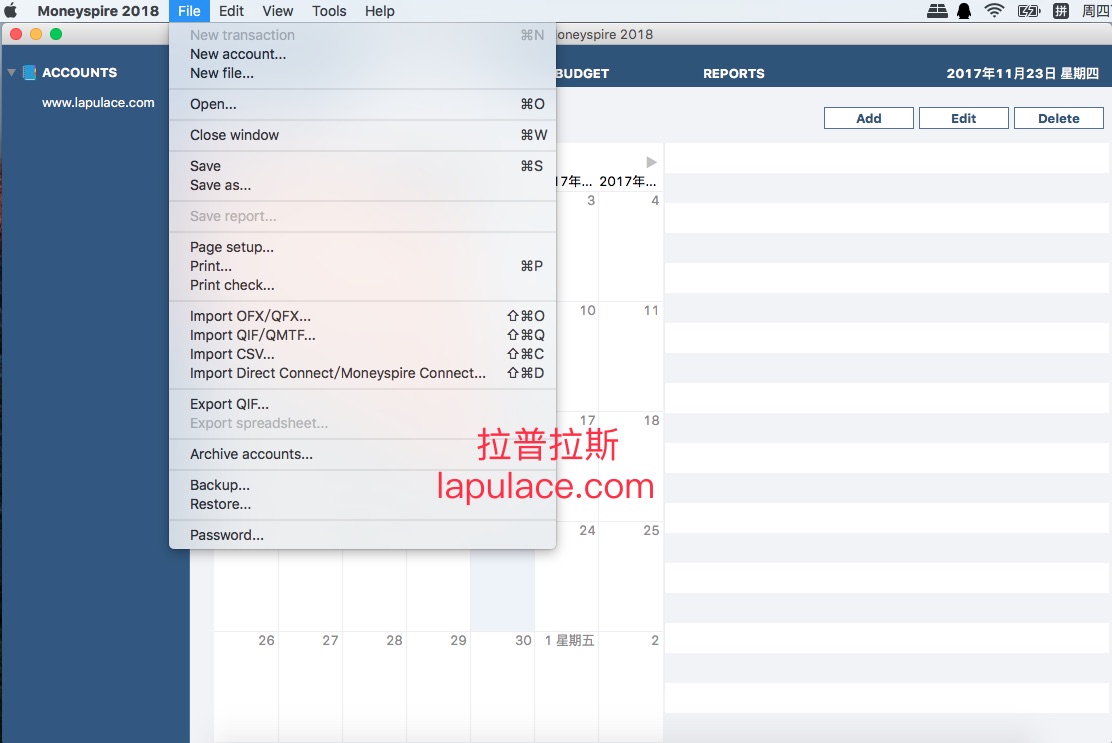Open the Help menu

(x=379, y=11)
